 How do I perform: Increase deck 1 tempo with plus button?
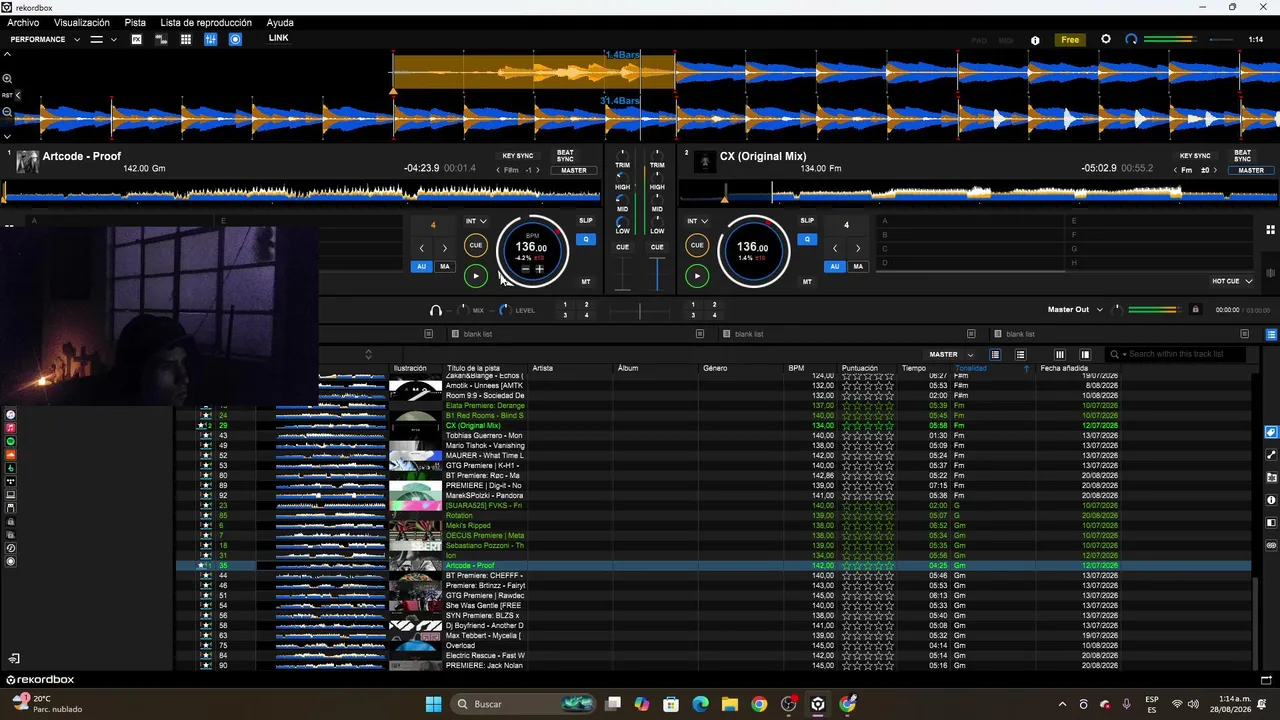pos(539,269)
